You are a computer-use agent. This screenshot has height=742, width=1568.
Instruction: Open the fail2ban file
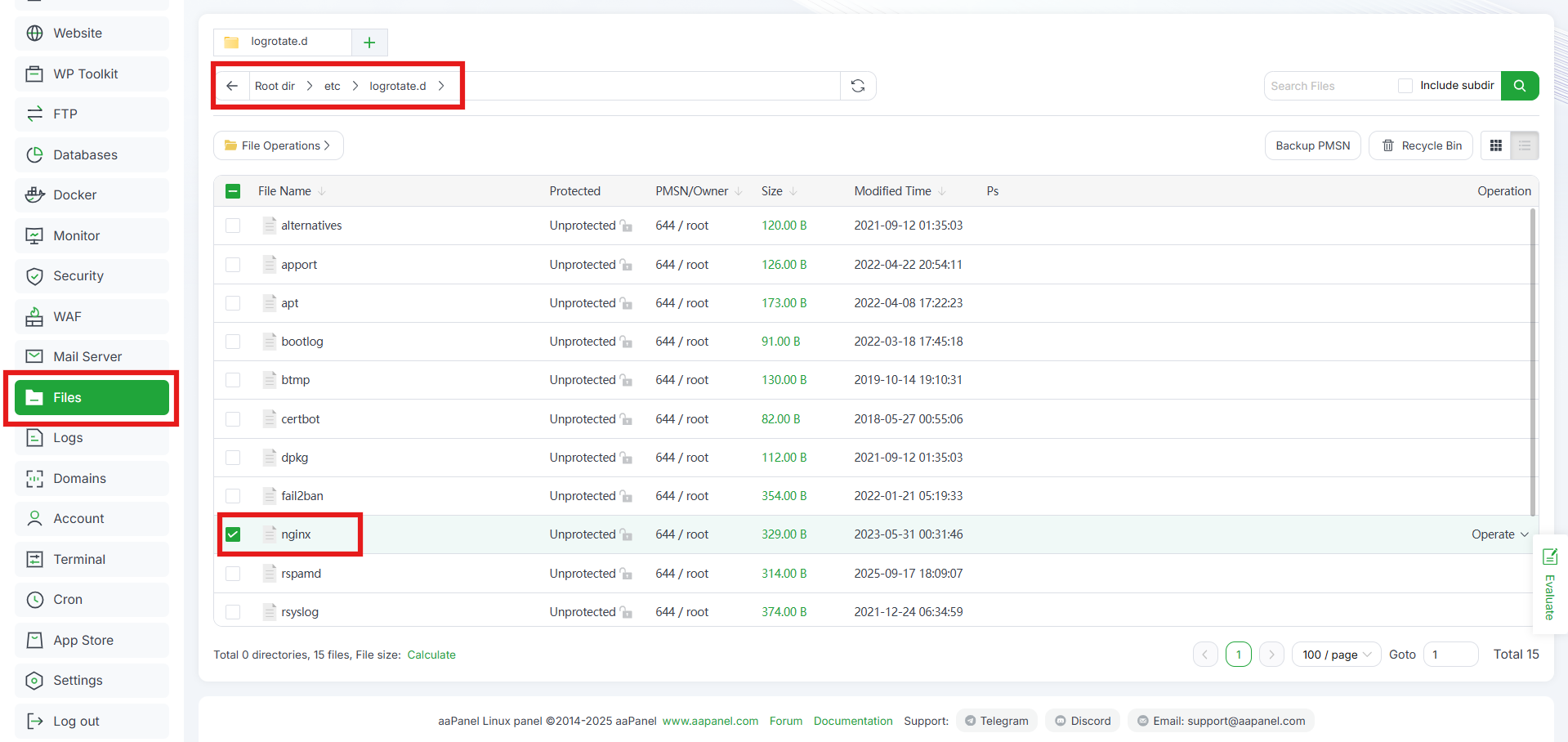click(302, 496)
